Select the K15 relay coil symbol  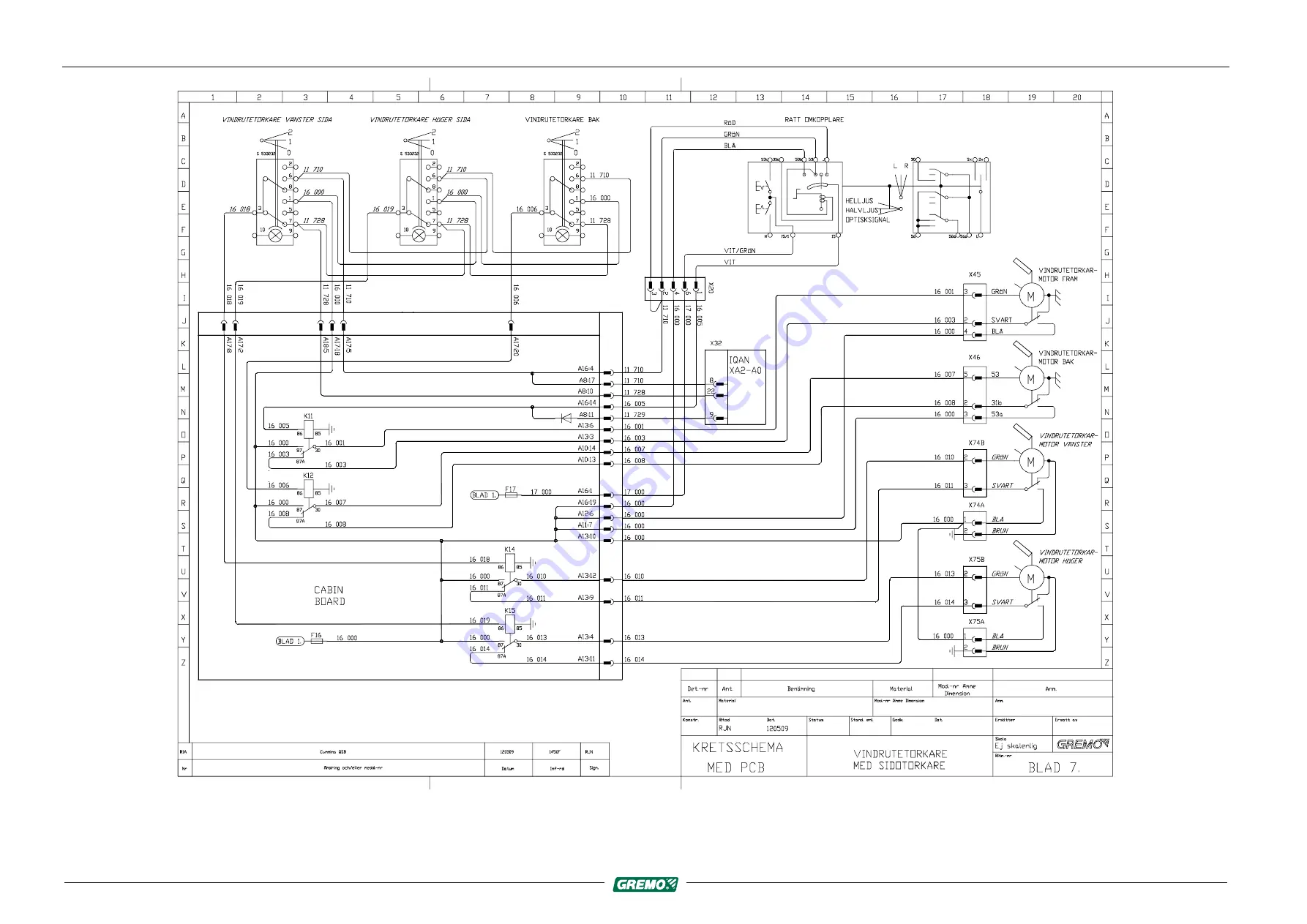point(510,623)
